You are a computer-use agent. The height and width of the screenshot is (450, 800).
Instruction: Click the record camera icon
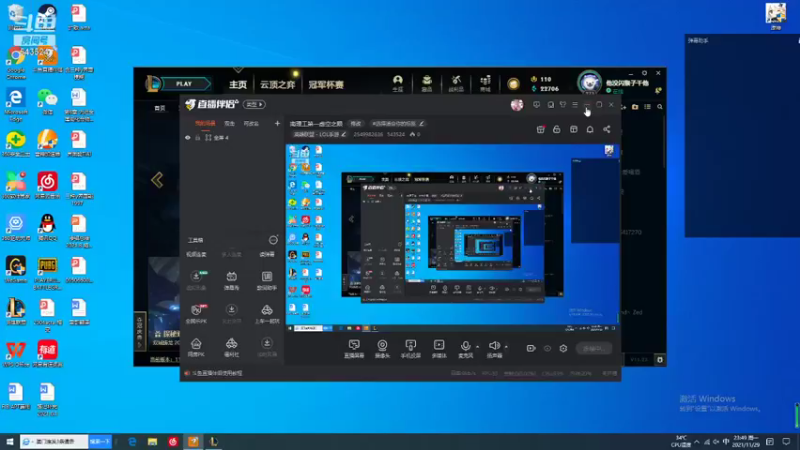[x=531, y=348]
